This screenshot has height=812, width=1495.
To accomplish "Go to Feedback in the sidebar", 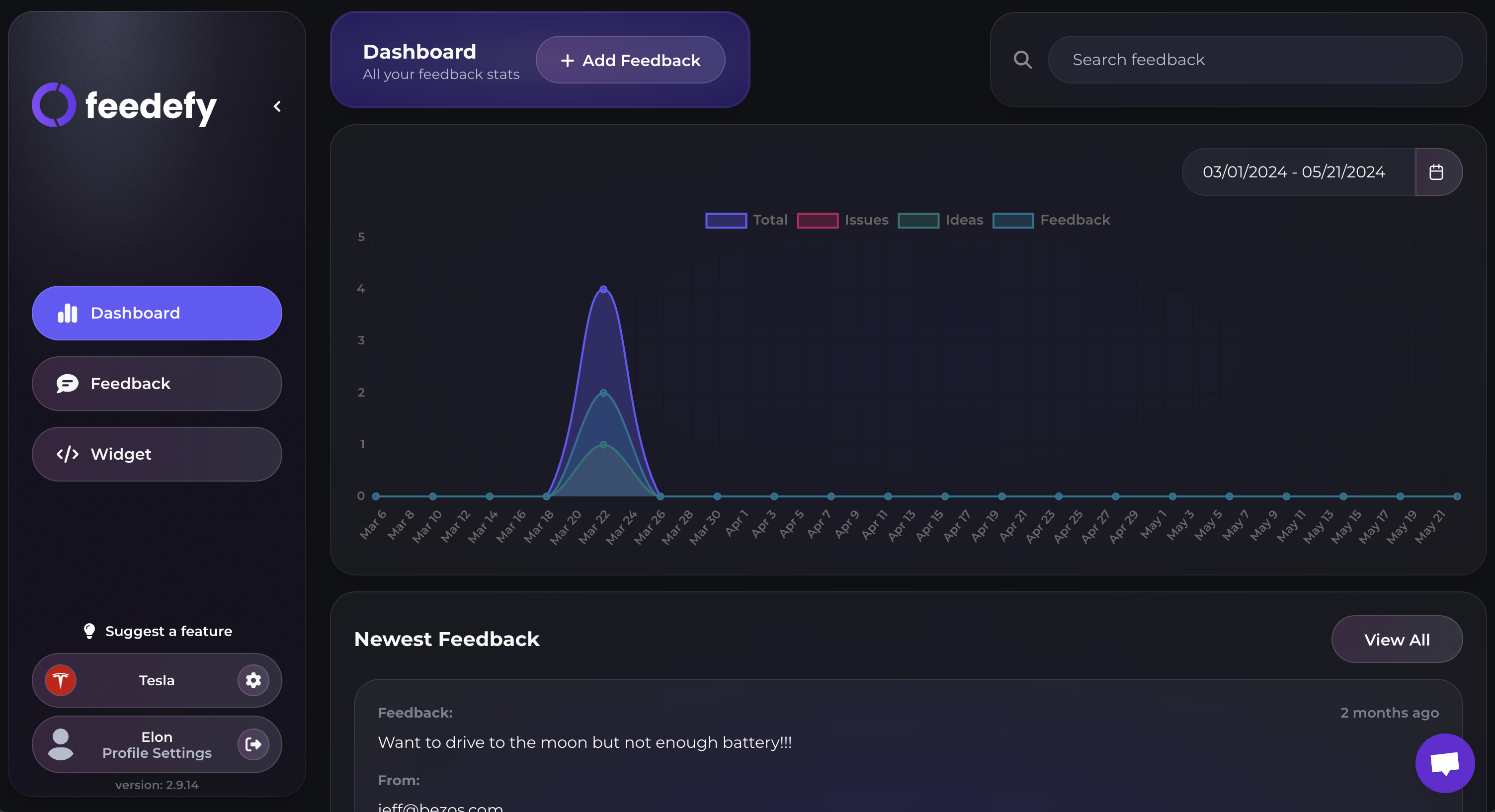I will pos(157,384).
